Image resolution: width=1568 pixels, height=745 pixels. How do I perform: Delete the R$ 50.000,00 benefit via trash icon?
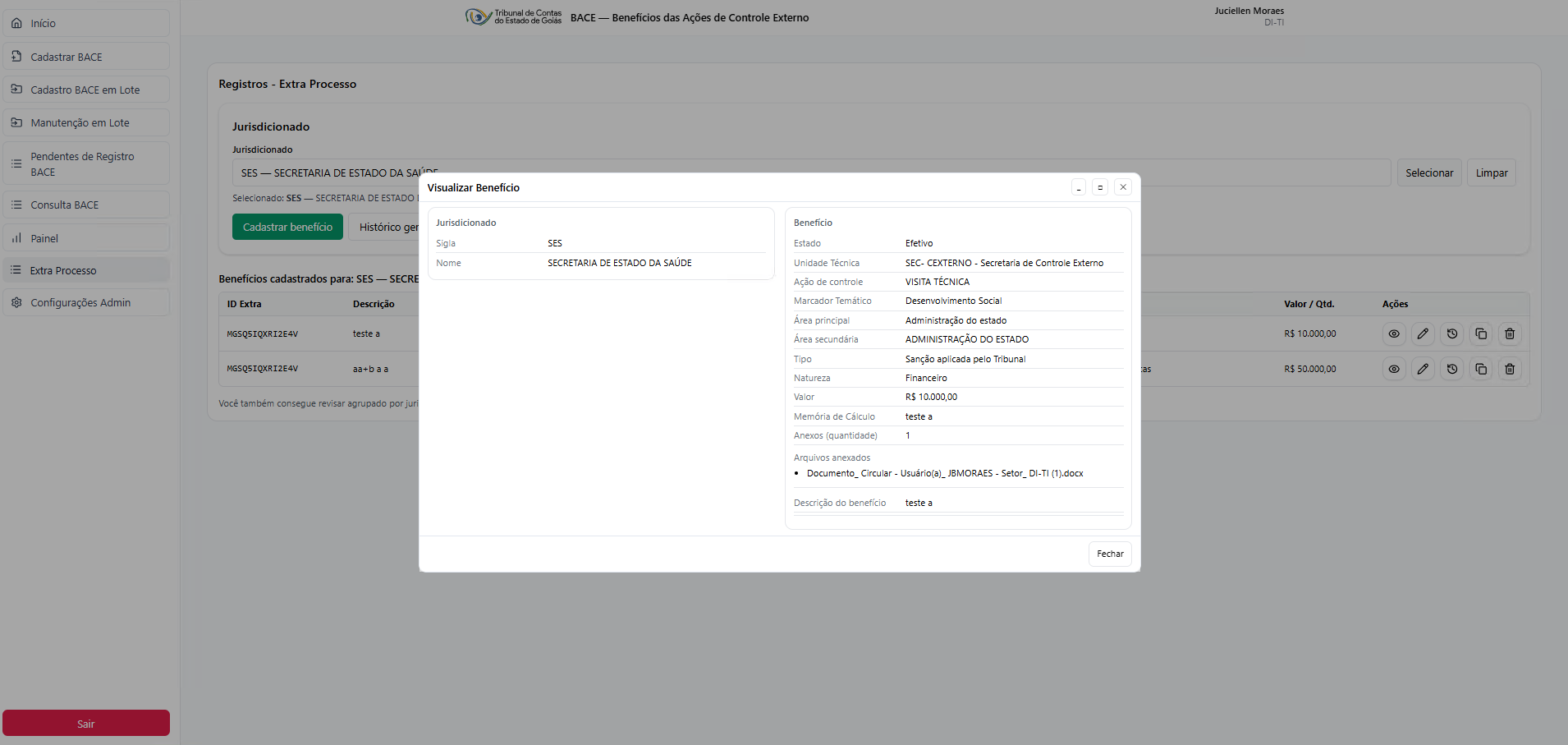pyautogui.click(x=1510, y=370)
